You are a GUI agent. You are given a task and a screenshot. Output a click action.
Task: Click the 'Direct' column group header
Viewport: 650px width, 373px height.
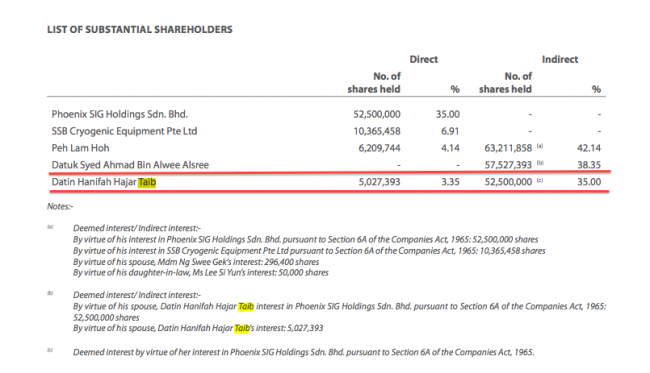pos(424,59)
